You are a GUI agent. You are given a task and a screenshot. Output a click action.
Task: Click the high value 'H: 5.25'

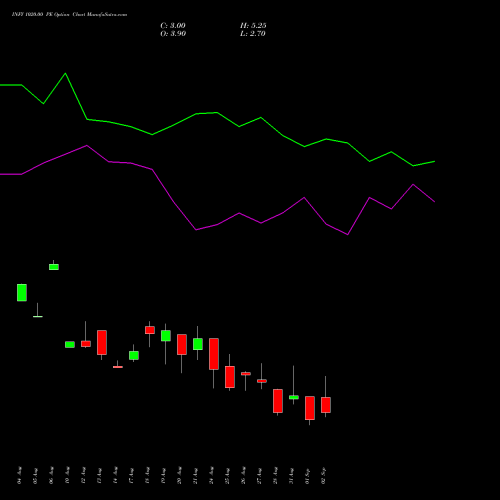click(253, 26)
